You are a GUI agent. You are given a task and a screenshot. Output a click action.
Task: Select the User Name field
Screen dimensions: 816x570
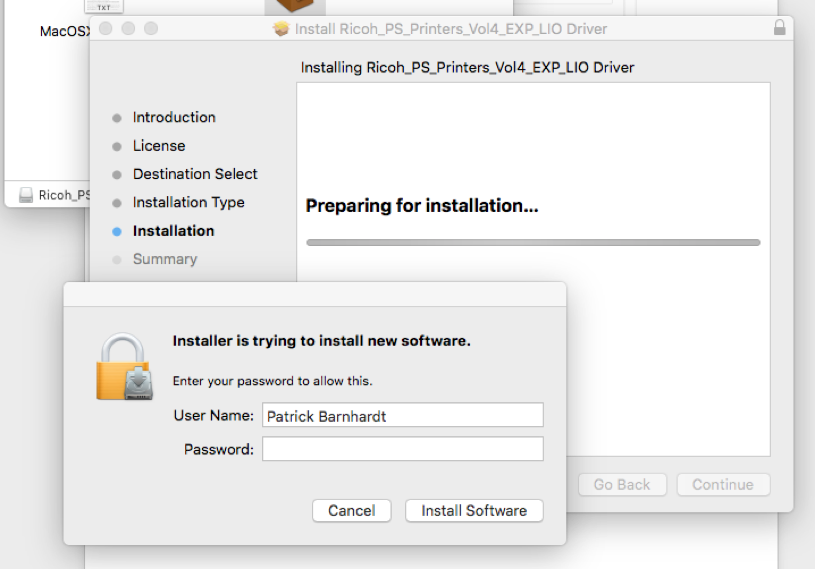(403, 415)
